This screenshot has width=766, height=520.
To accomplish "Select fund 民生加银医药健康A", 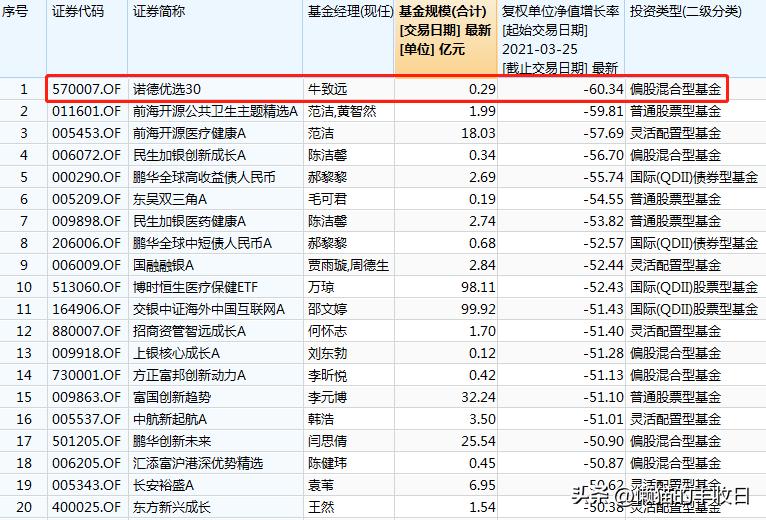I will tap(190, 221).
